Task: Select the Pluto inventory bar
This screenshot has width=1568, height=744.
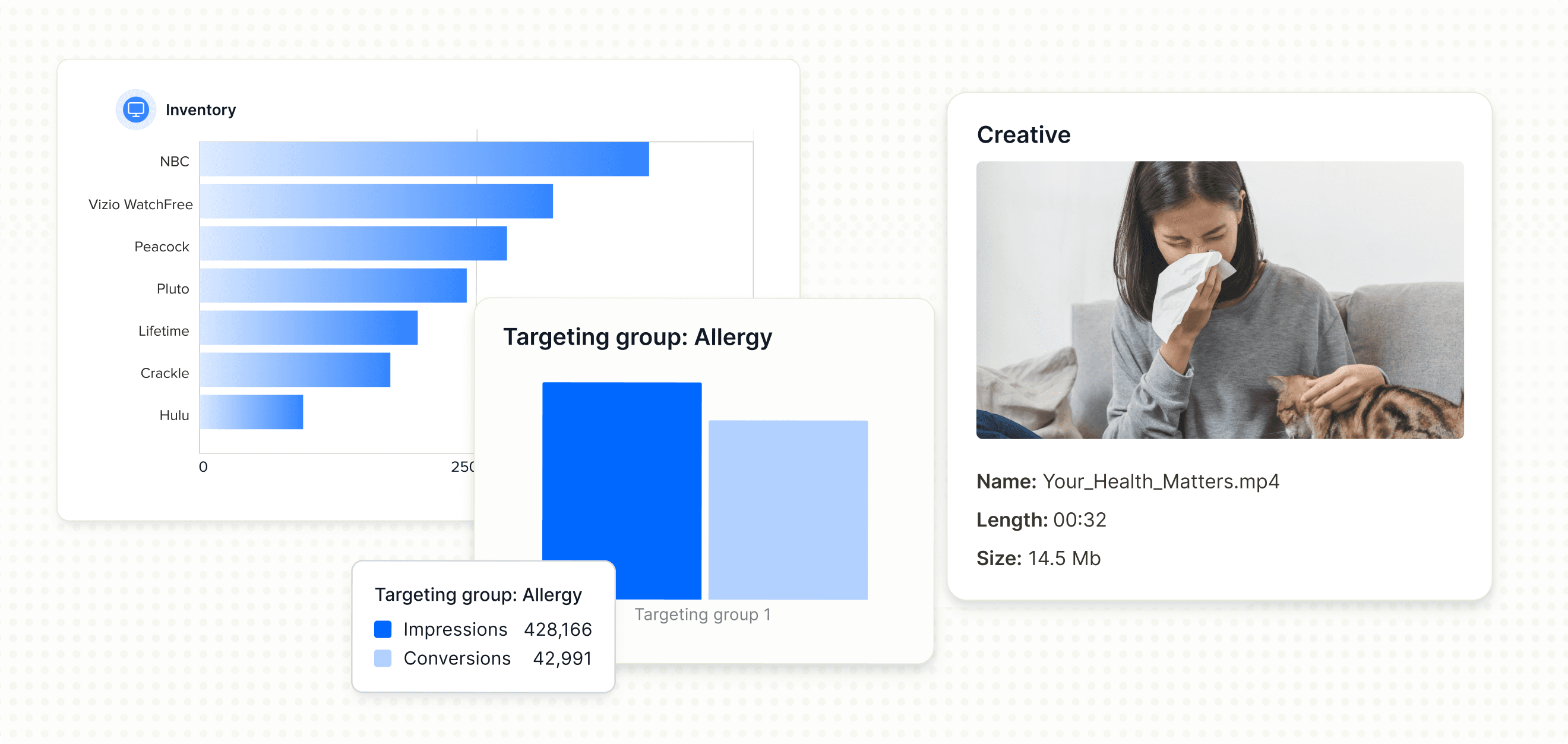Action: point(333,286)
